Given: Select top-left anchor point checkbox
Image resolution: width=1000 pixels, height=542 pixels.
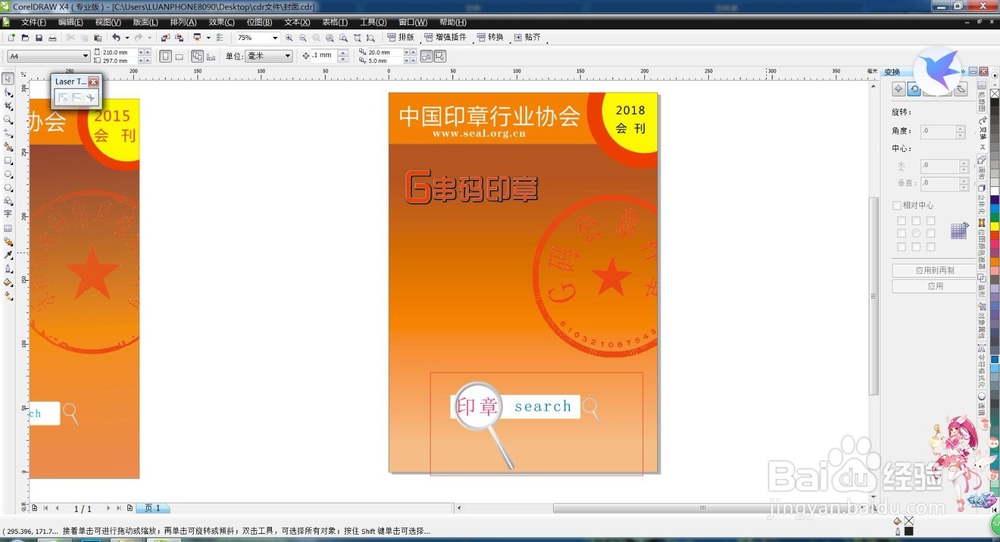Looking at the screenshot, I should click(901, 221).
